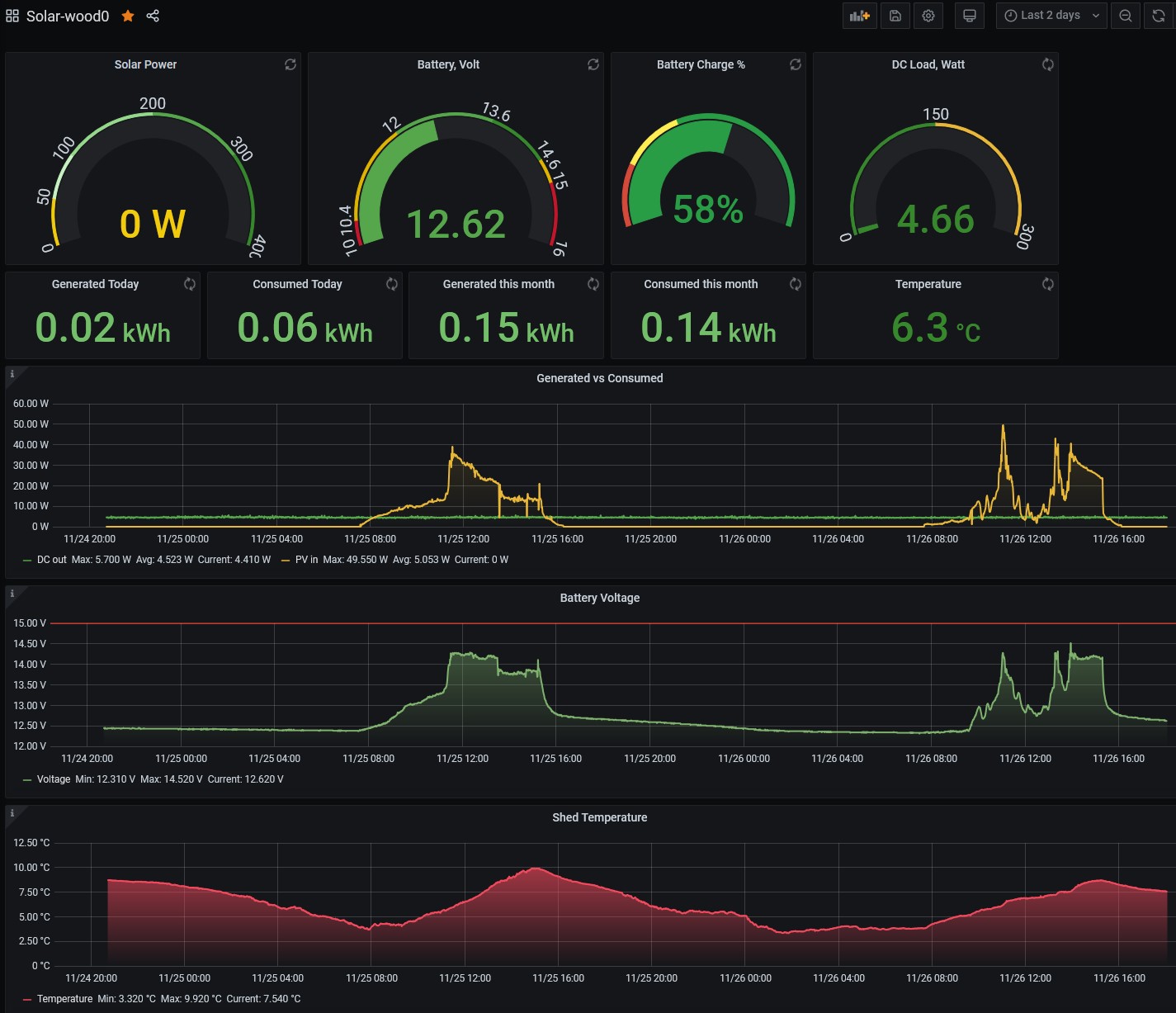The width and height of the screenshot is (1176, 1013).
Task: Save the dashboard with the disk icon
Action: coord(895,16)
